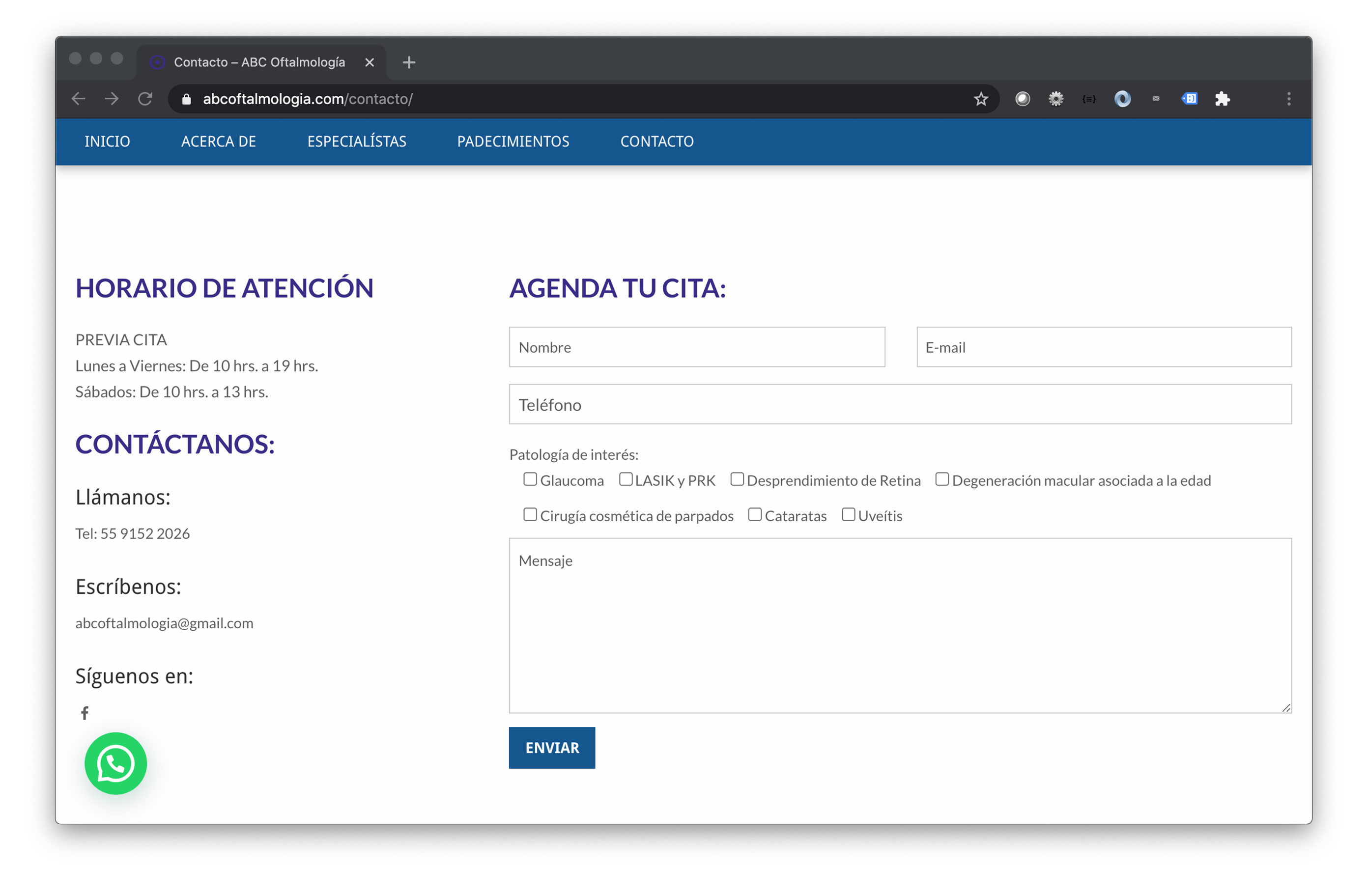Click the gear extension icon

pyautogui.click(x=1055, y=99)
